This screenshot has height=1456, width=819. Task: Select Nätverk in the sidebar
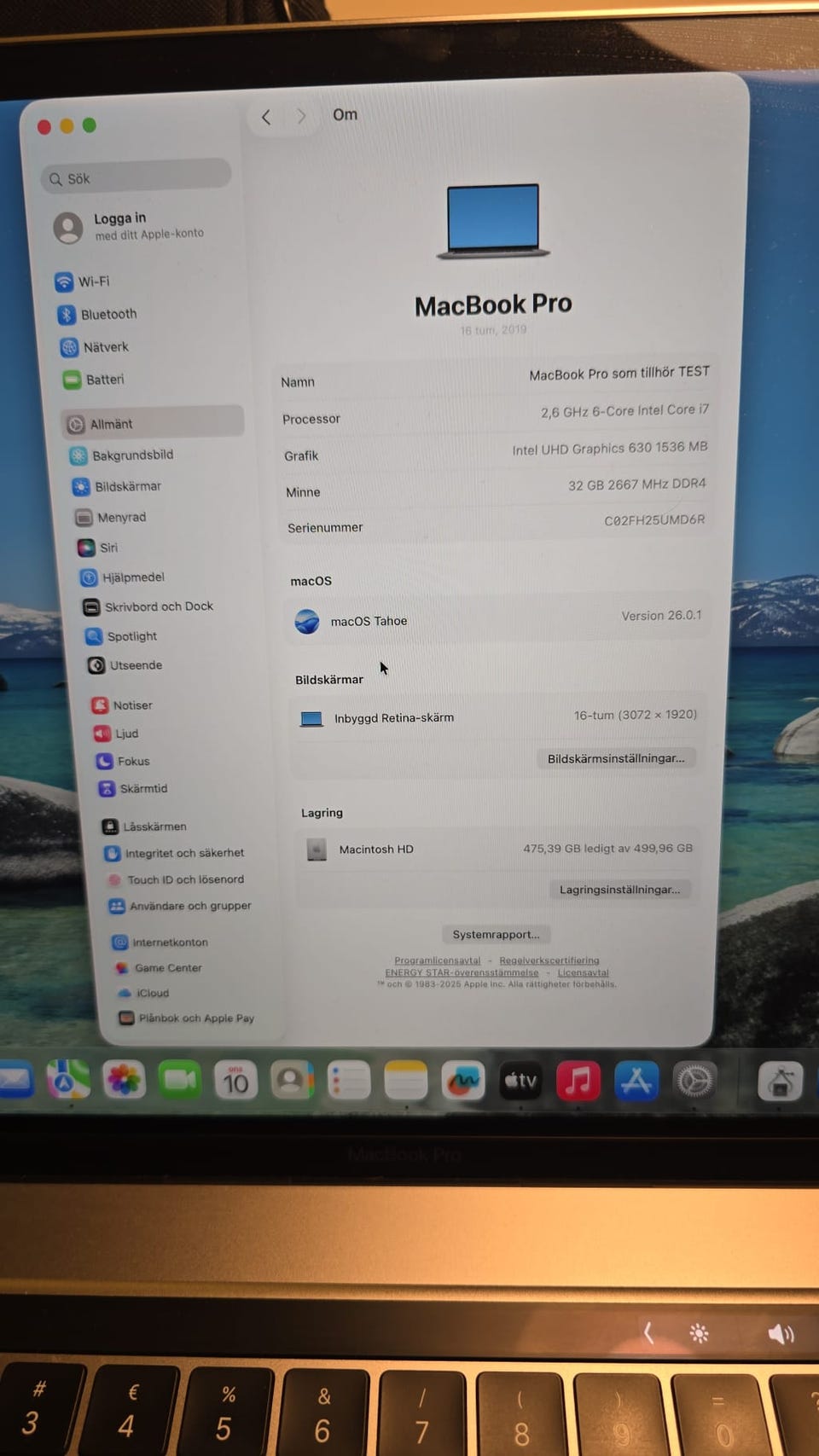pyautogui.click(x=94, y=347)
